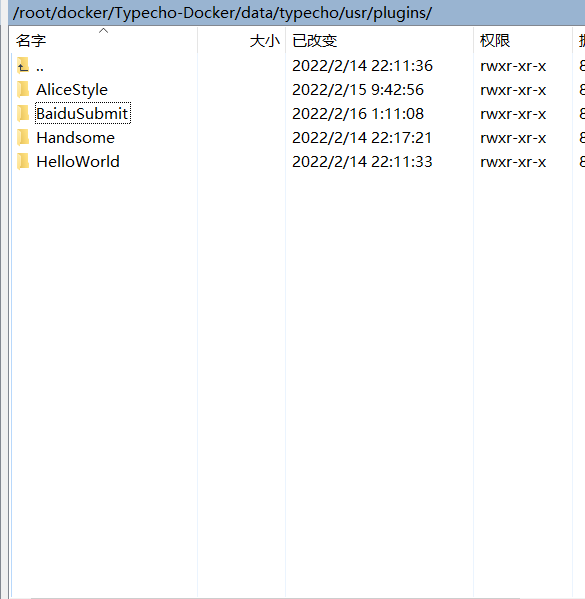Viewport: 585px width, 599px height.
Task: Select the Handsome folder icon
Action: click(x=23, y=138)
